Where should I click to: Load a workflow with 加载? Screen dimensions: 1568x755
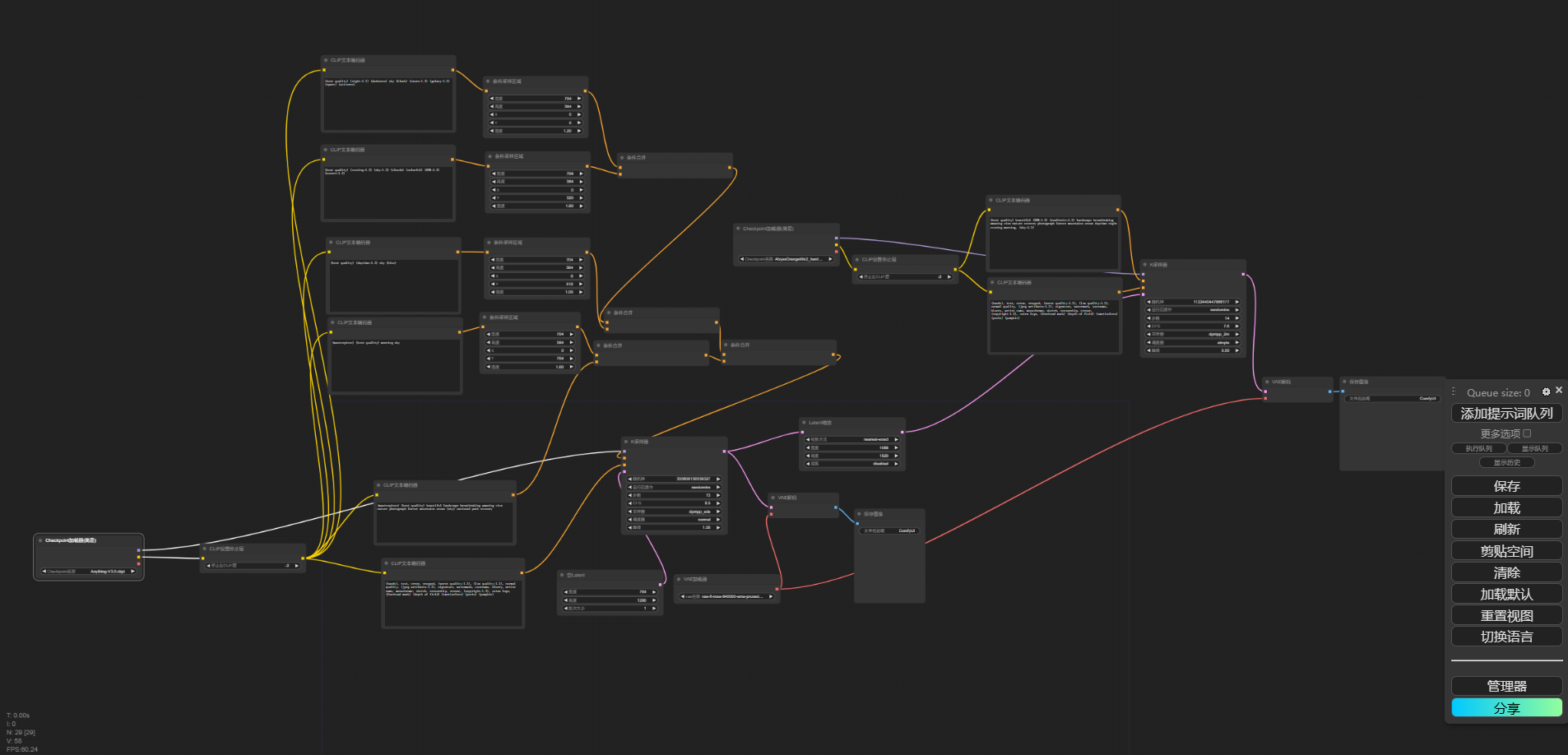pos(1506,507)
